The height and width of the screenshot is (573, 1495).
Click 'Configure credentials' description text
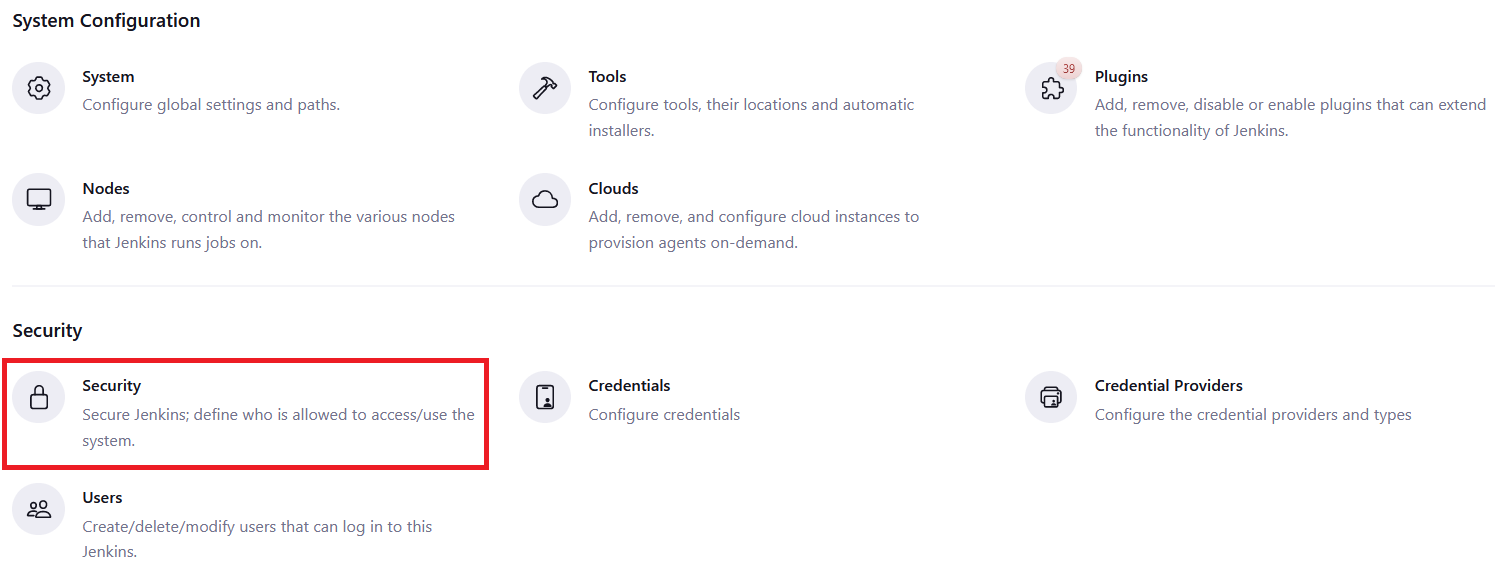[x=664, y=415]
